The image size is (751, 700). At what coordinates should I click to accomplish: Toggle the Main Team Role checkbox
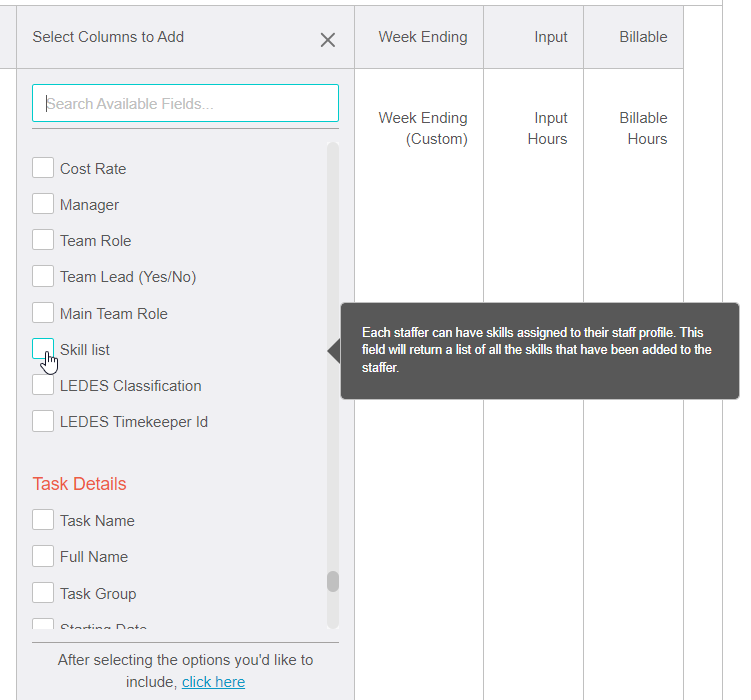(x=43, y=313)
